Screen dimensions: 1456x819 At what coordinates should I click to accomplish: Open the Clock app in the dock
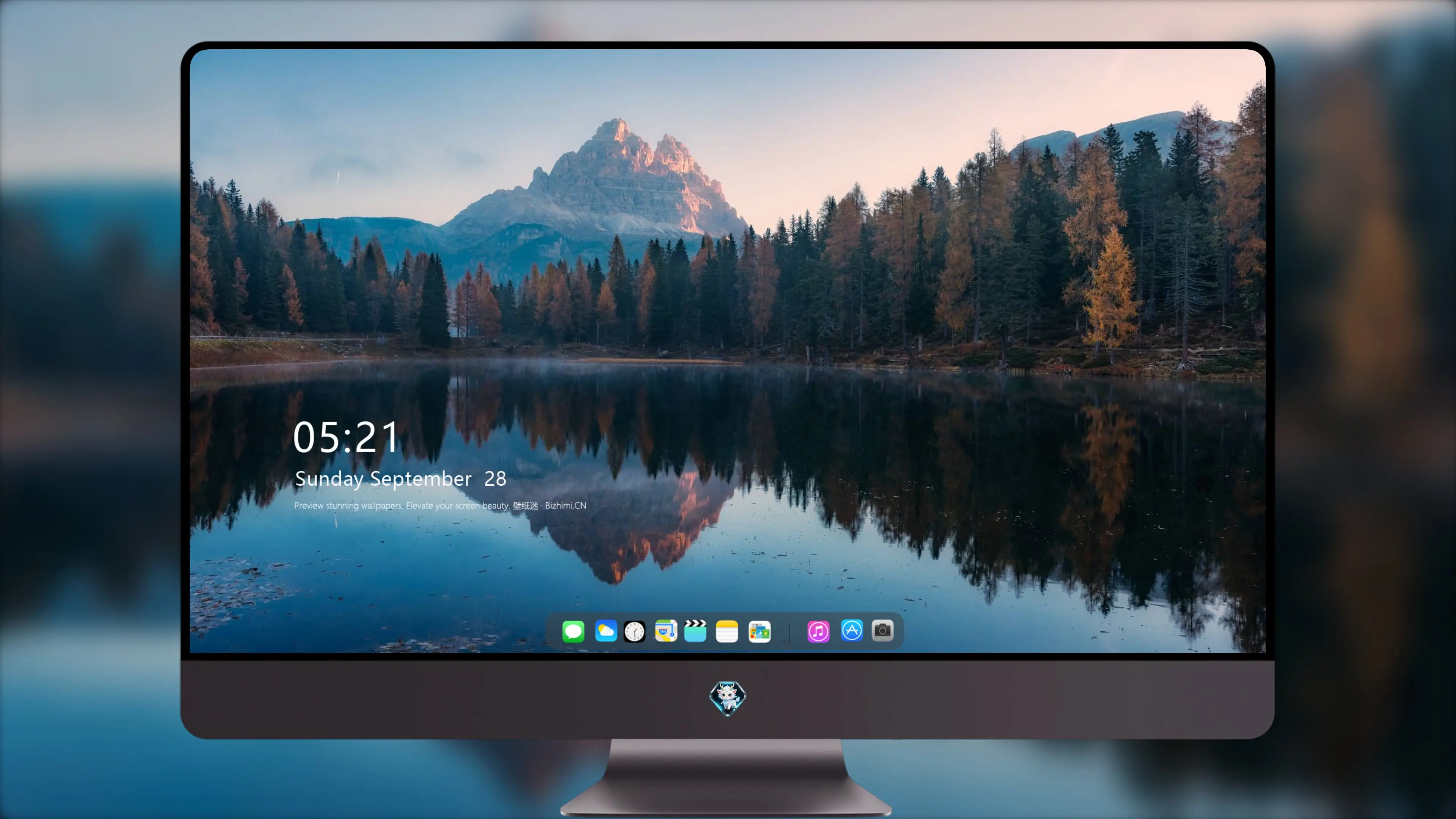click(634, 631)
